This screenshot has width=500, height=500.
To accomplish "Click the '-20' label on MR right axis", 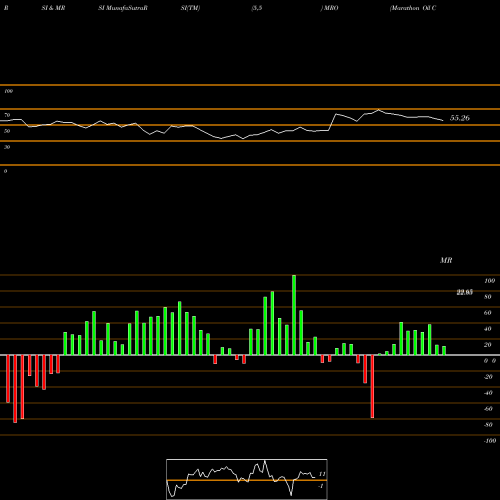I will point(488,377).
